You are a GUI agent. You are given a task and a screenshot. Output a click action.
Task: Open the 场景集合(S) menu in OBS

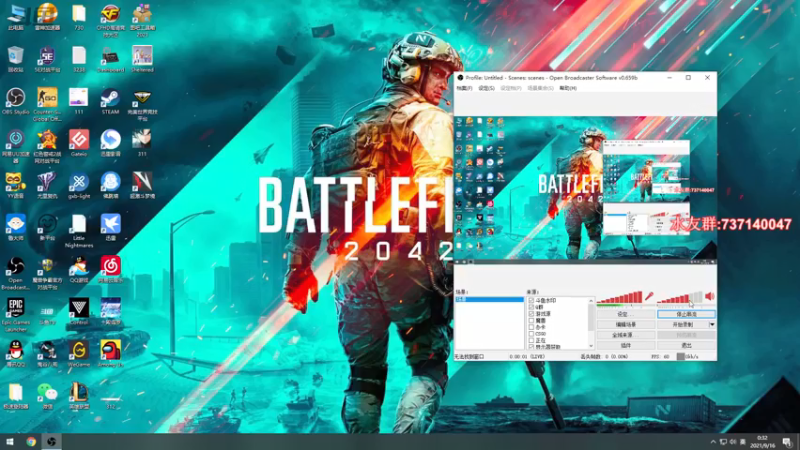coord(540,88)
